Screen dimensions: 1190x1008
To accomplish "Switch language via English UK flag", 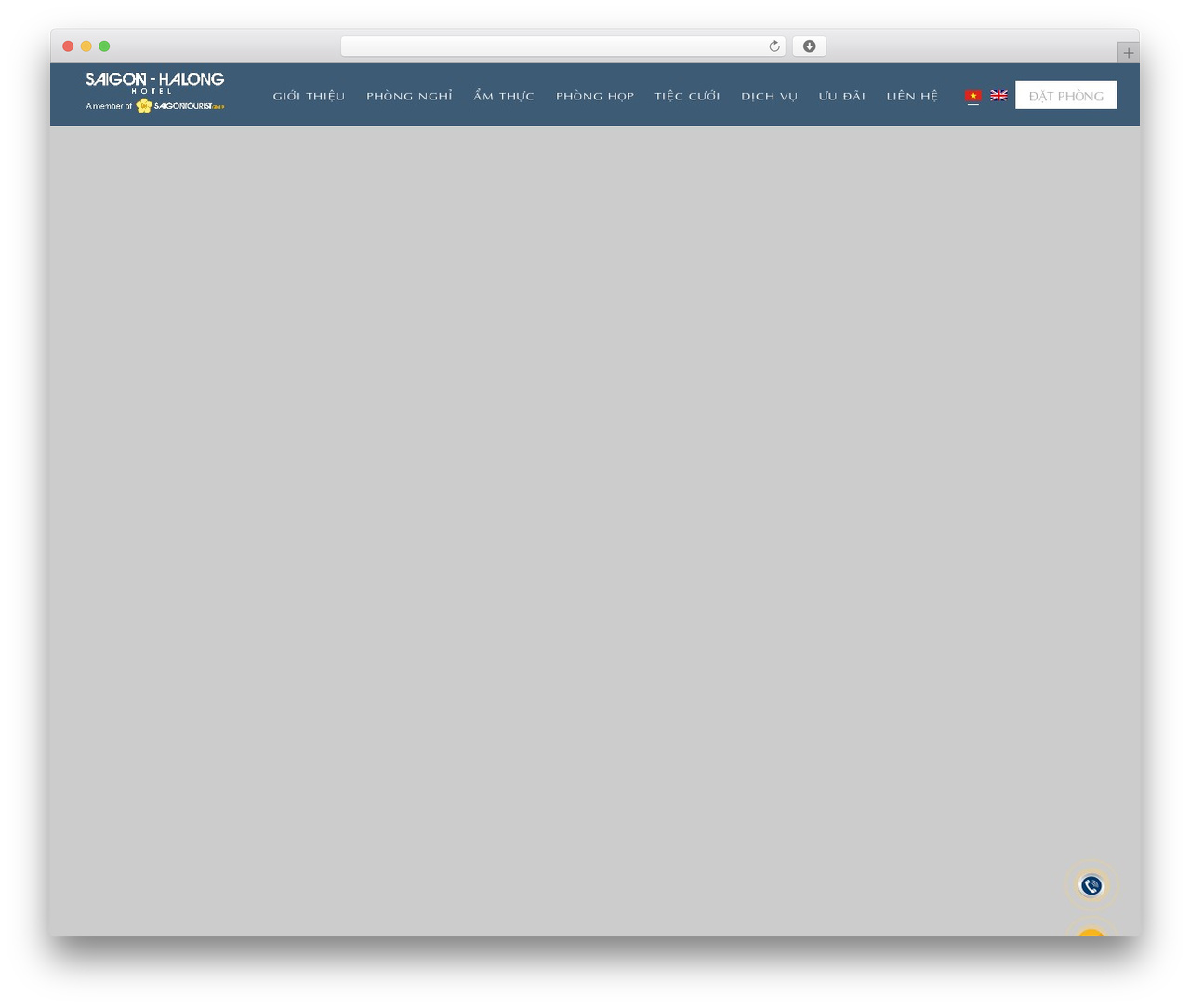I will (x=998, y=96).
